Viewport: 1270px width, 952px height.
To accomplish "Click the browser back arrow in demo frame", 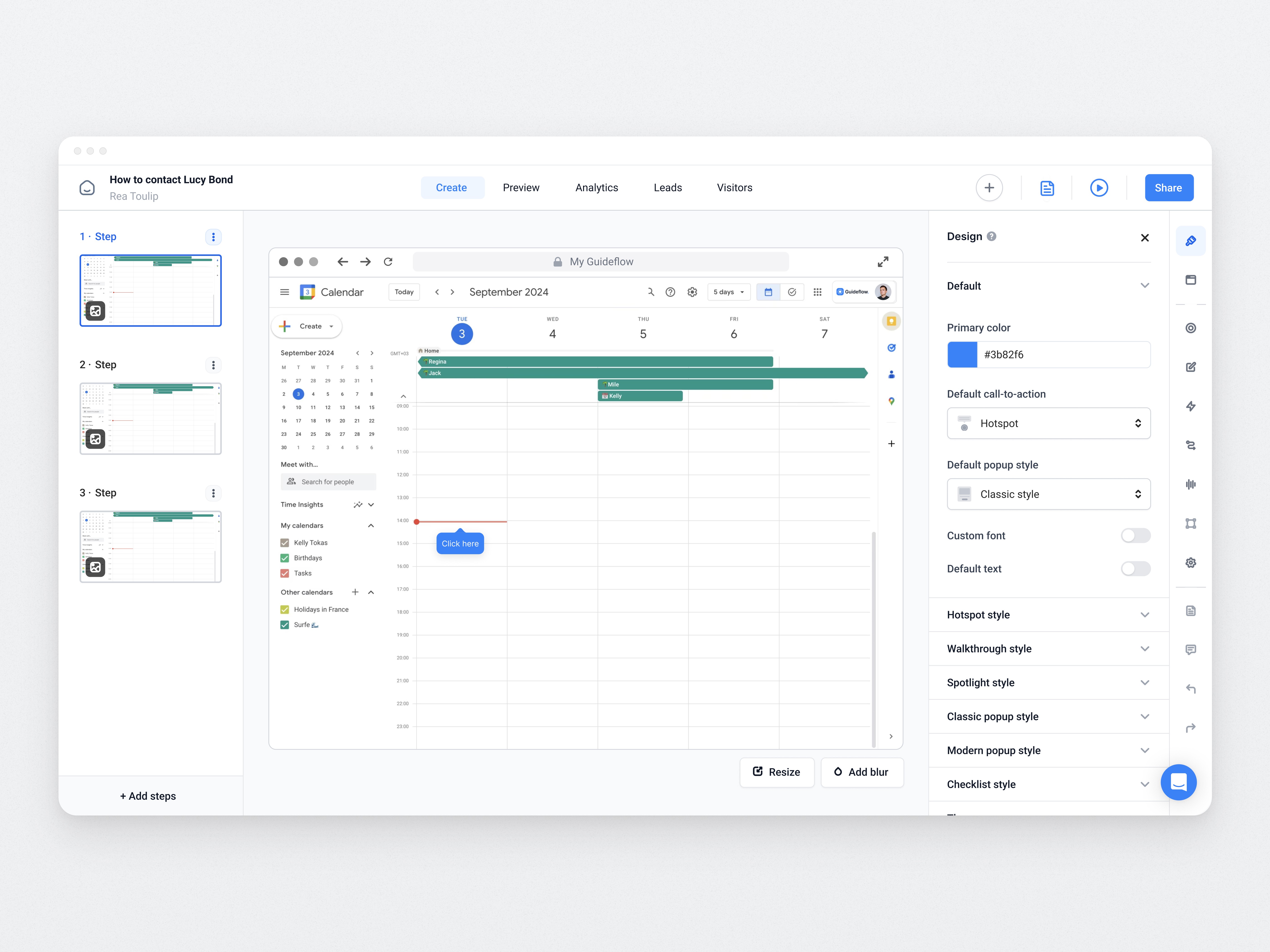I will (343, 262).
